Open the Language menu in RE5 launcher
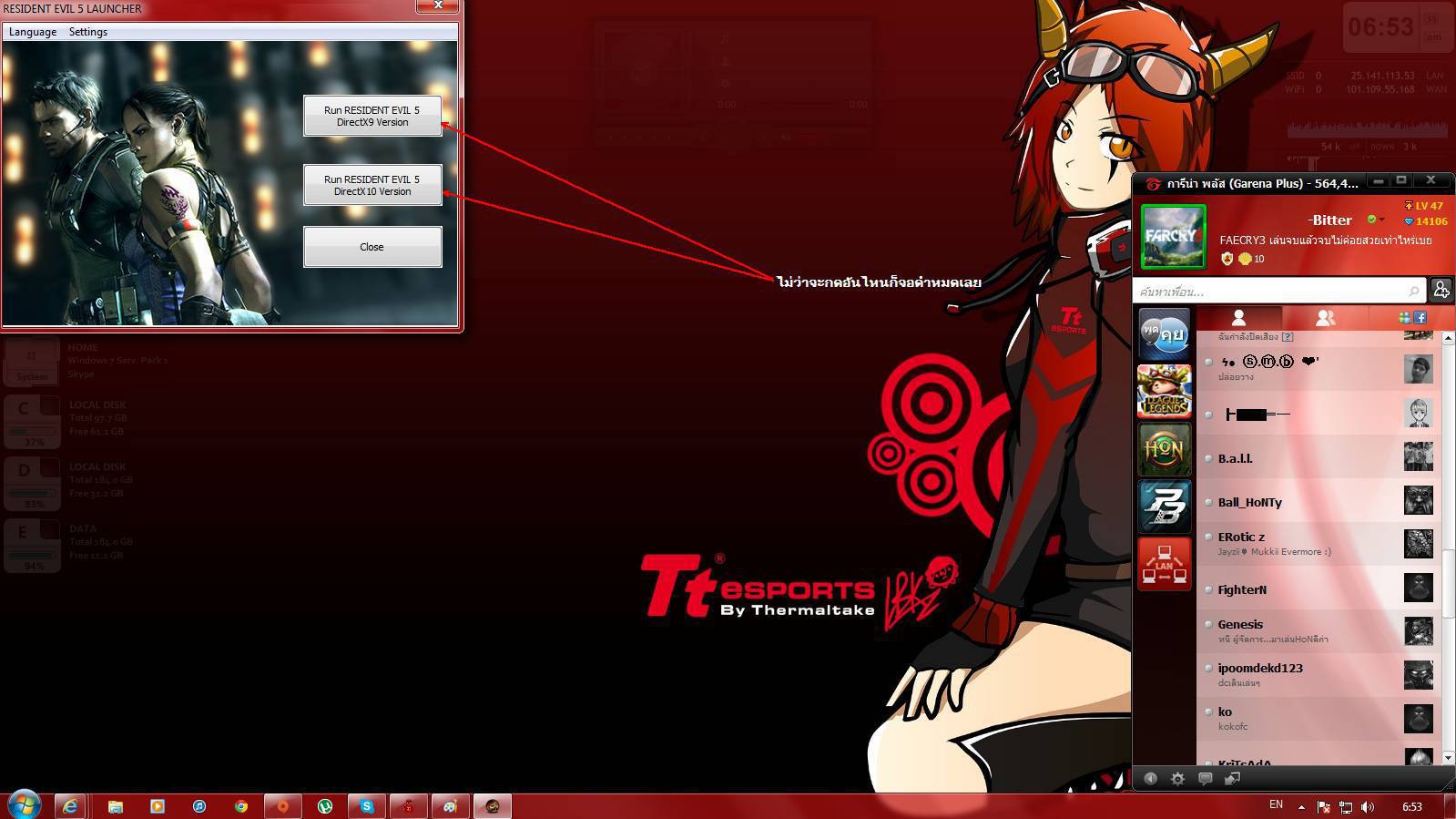This screenshot has width=1456, height=819. coord(33,32)
